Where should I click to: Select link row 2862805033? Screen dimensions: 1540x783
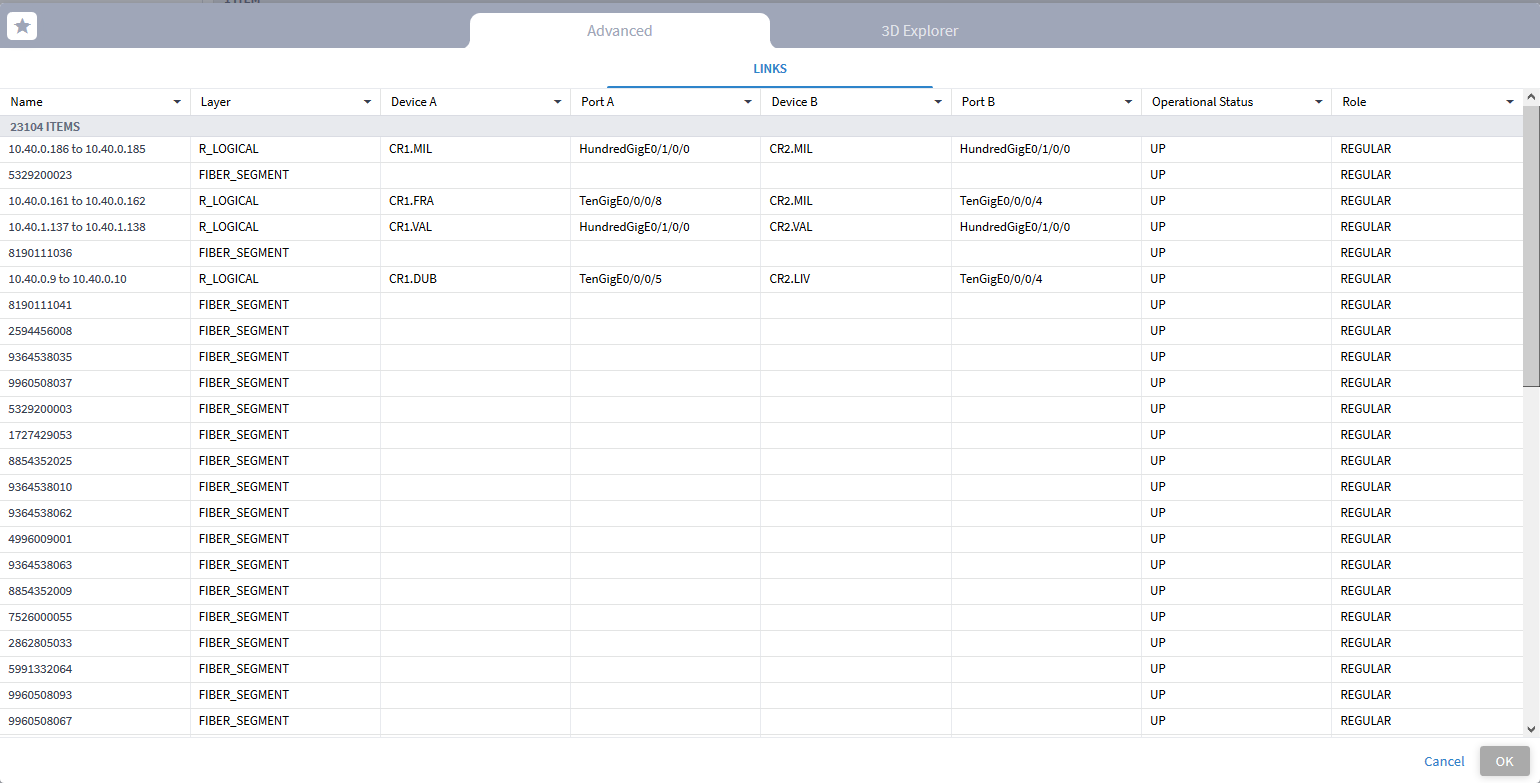click(761, 643)
